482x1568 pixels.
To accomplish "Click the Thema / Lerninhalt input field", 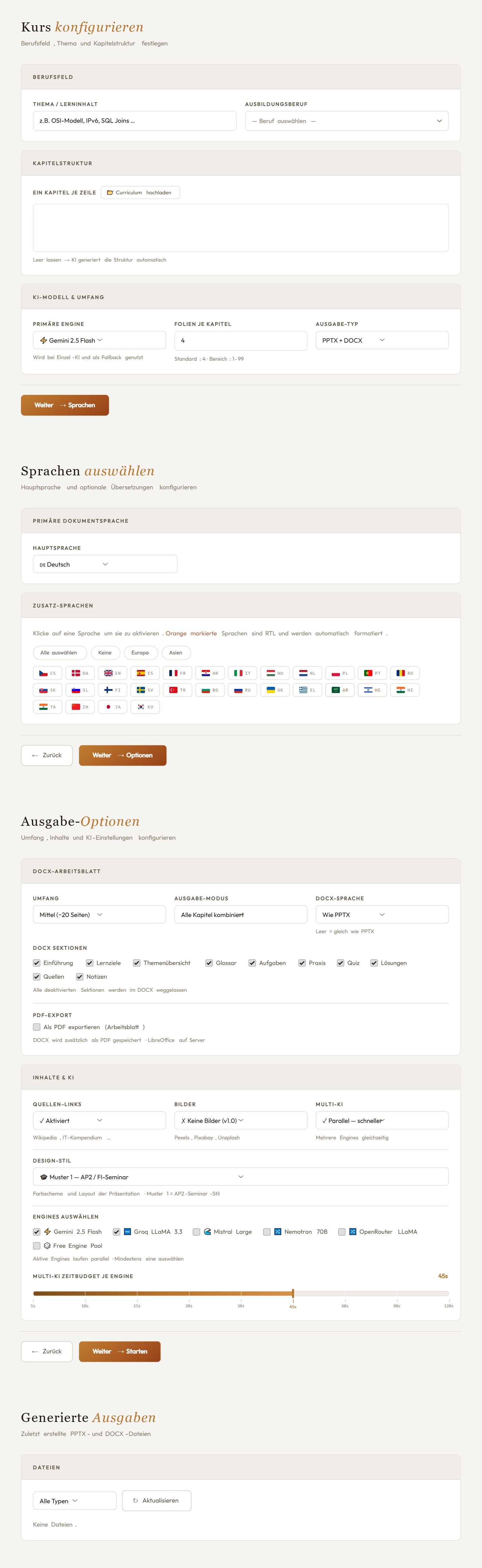I will click(135, 121).
